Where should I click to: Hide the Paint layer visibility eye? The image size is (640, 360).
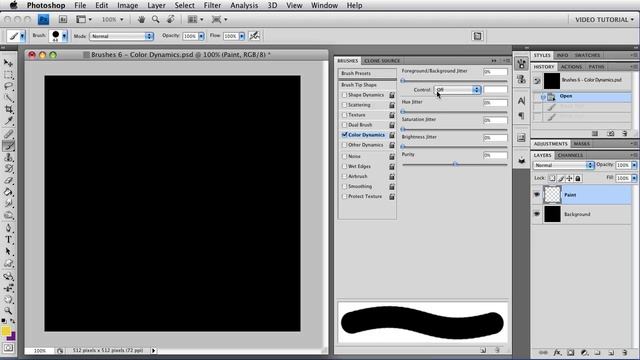pos(537,195)
